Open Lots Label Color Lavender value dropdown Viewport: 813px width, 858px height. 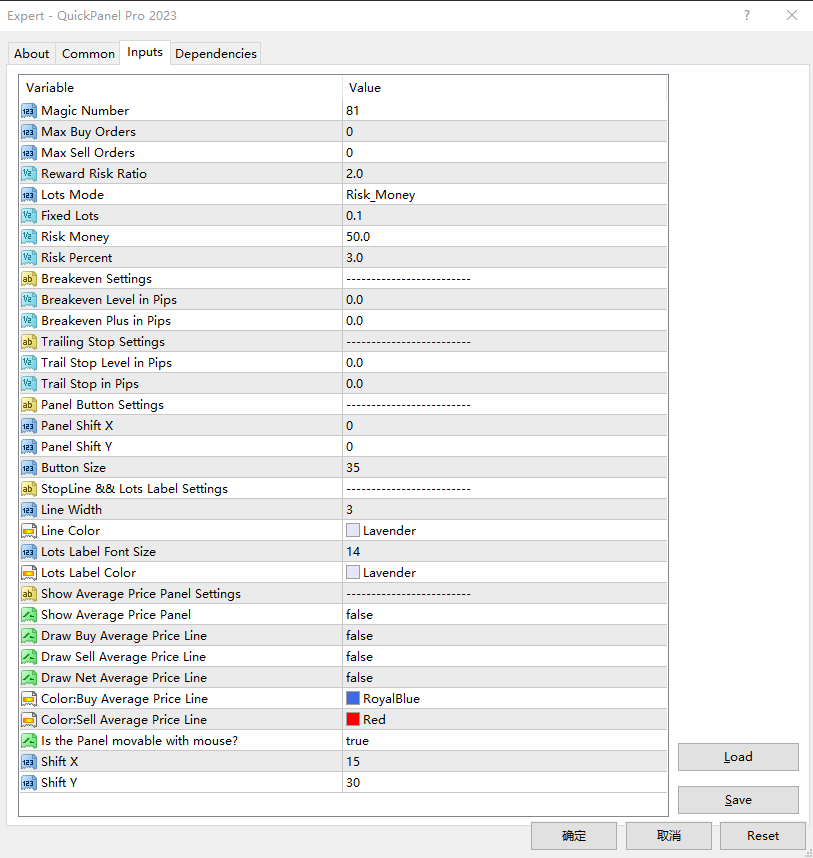[x=504, y=573]
